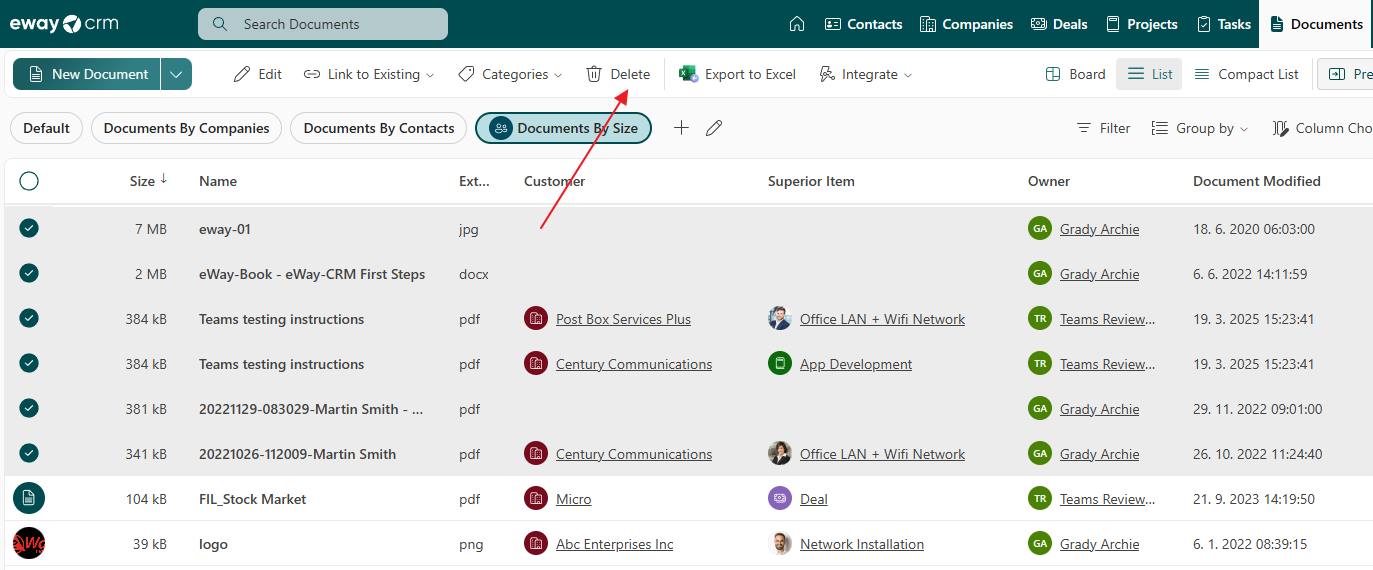Click GA avatar in eway-01 row

point(1040,229)
